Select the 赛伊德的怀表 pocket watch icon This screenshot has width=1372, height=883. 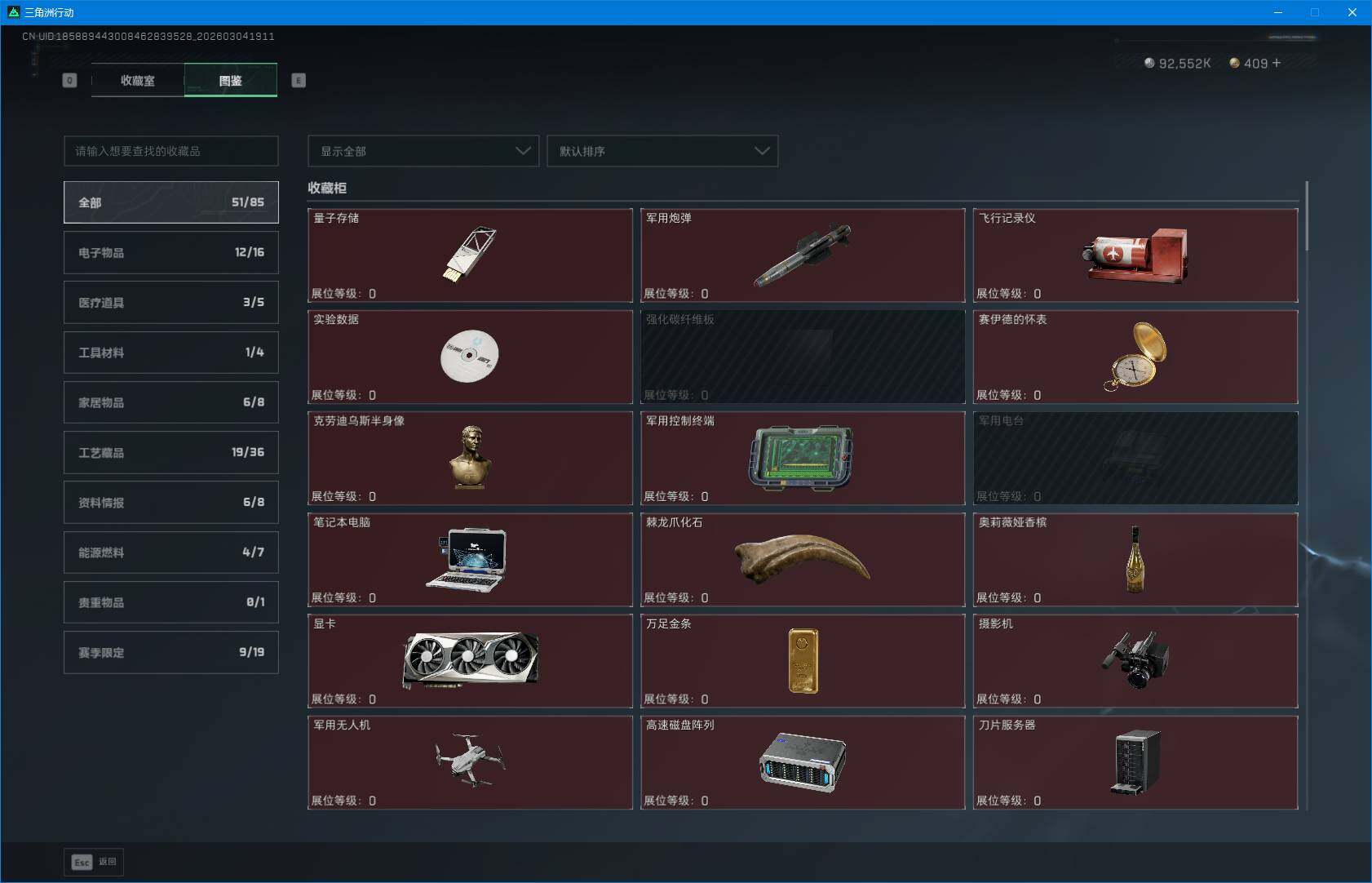[1135, 357]
